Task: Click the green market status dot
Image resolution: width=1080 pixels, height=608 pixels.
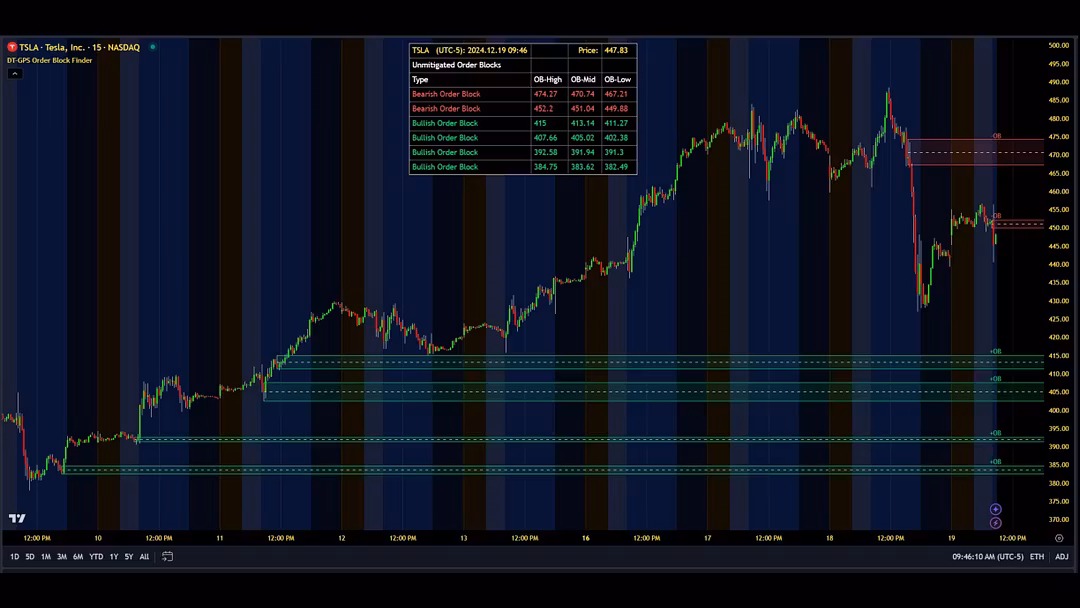Action: (x=153, y=47)
